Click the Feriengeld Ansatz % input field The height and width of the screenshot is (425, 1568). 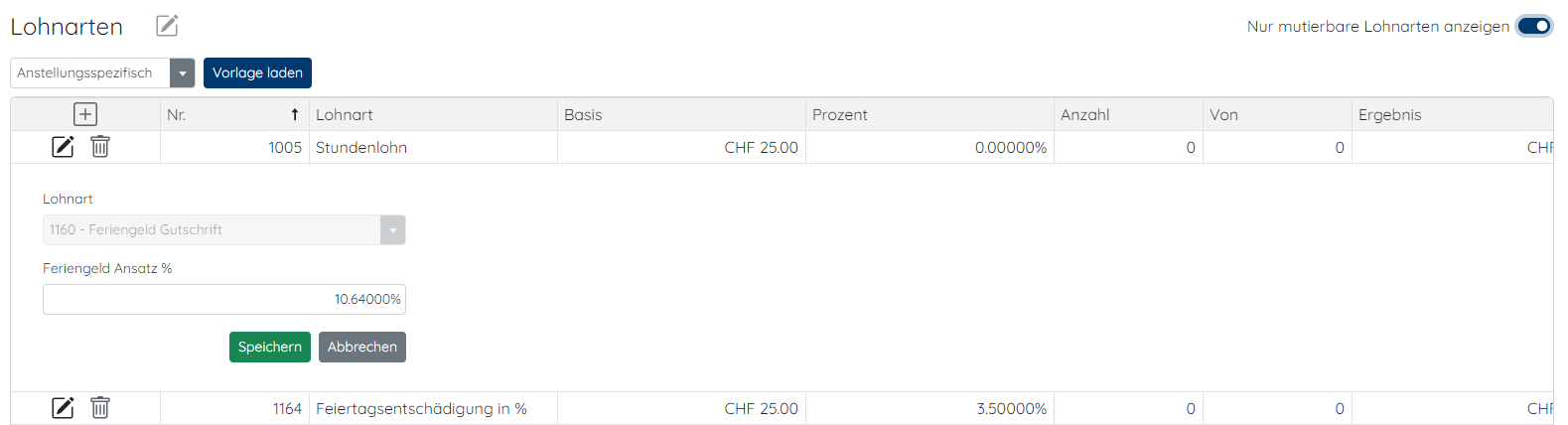pyautogui.click(x=224, y=299)
